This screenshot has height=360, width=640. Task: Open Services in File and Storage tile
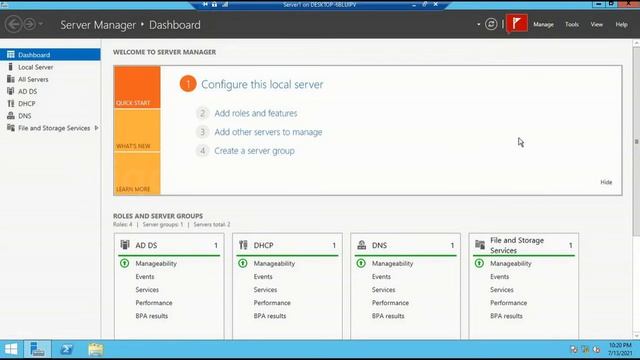click(x=502, y=290)
